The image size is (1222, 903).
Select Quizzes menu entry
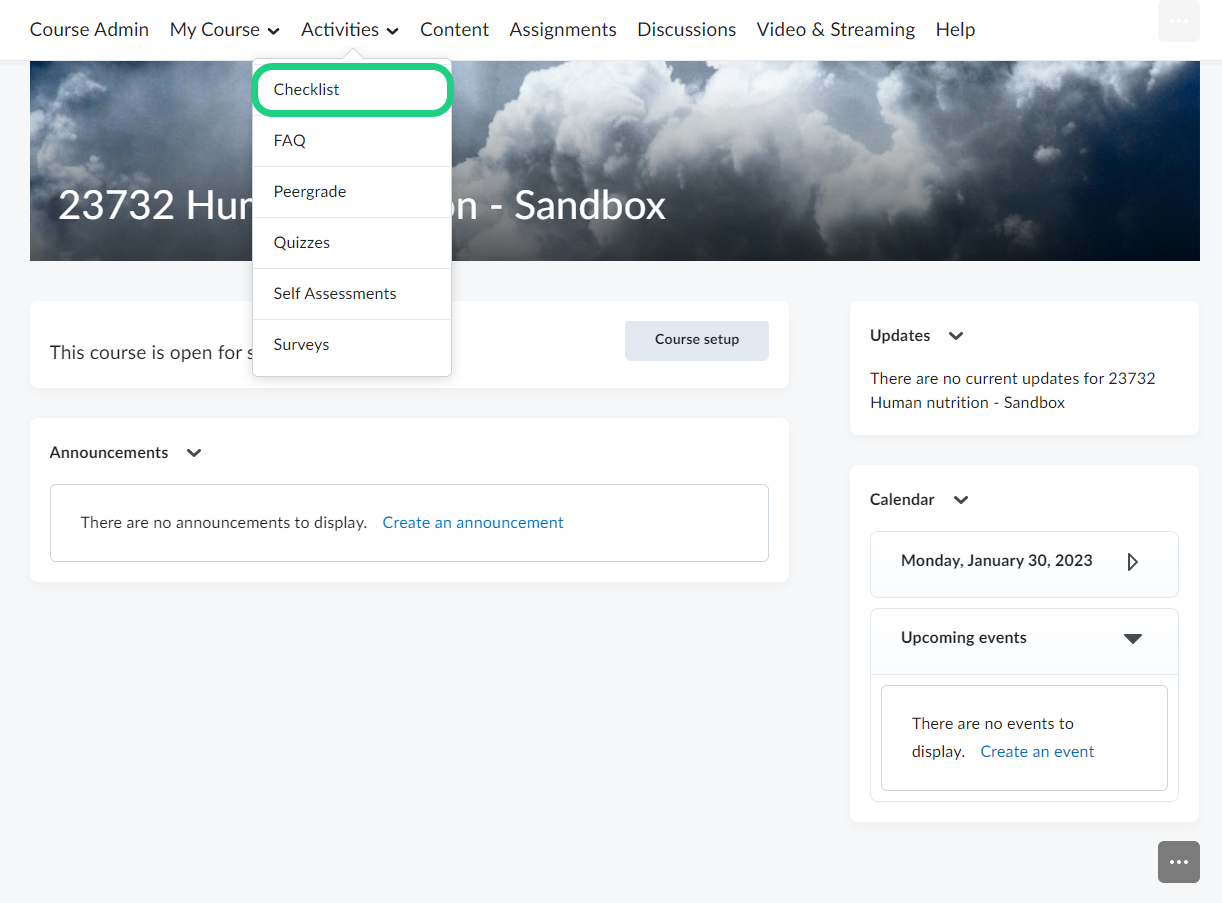(x=302, y=243)
